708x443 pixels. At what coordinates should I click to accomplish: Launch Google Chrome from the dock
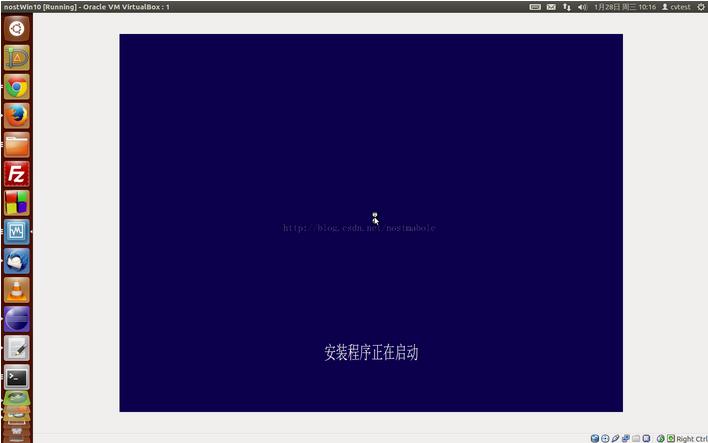(x=17, y=87)
